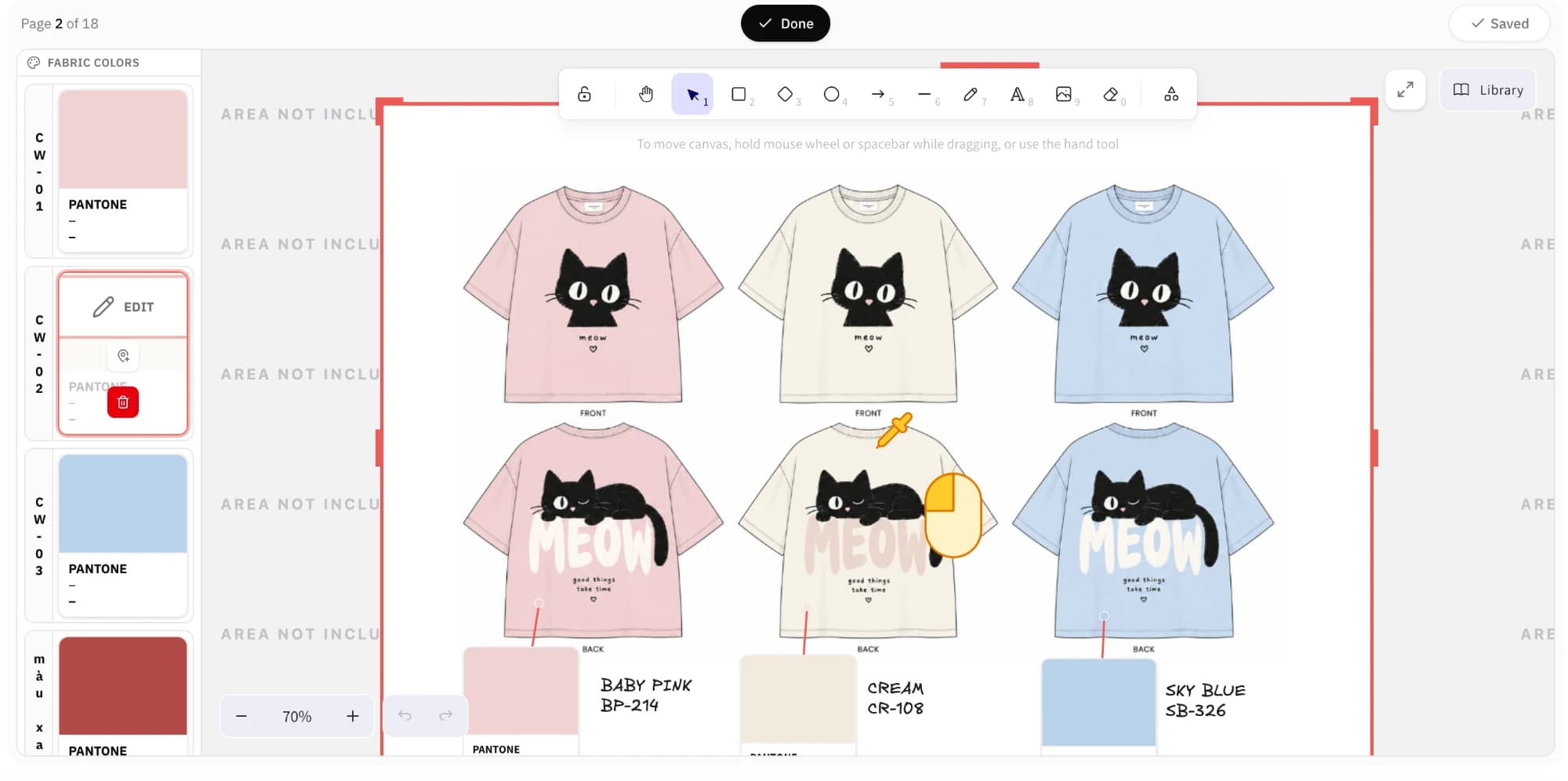Undo the last canvas action
The height and width of the screenshot is (781, 1568).
pos(405,715)
